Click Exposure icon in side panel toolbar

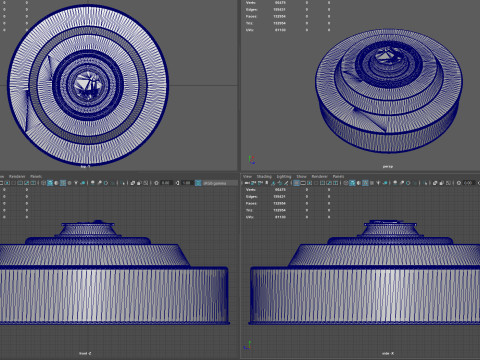point(459,183)
